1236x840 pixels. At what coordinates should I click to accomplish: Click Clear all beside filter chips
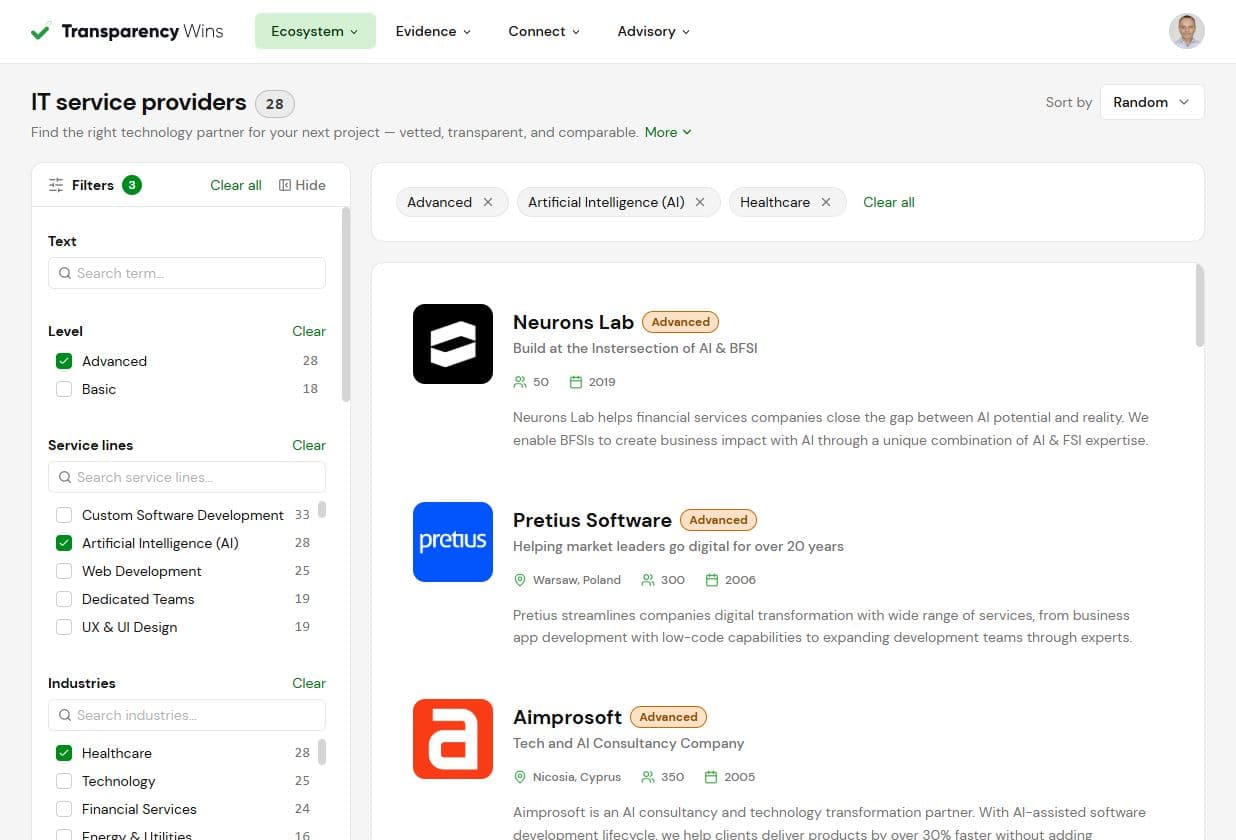click(889, 202)
